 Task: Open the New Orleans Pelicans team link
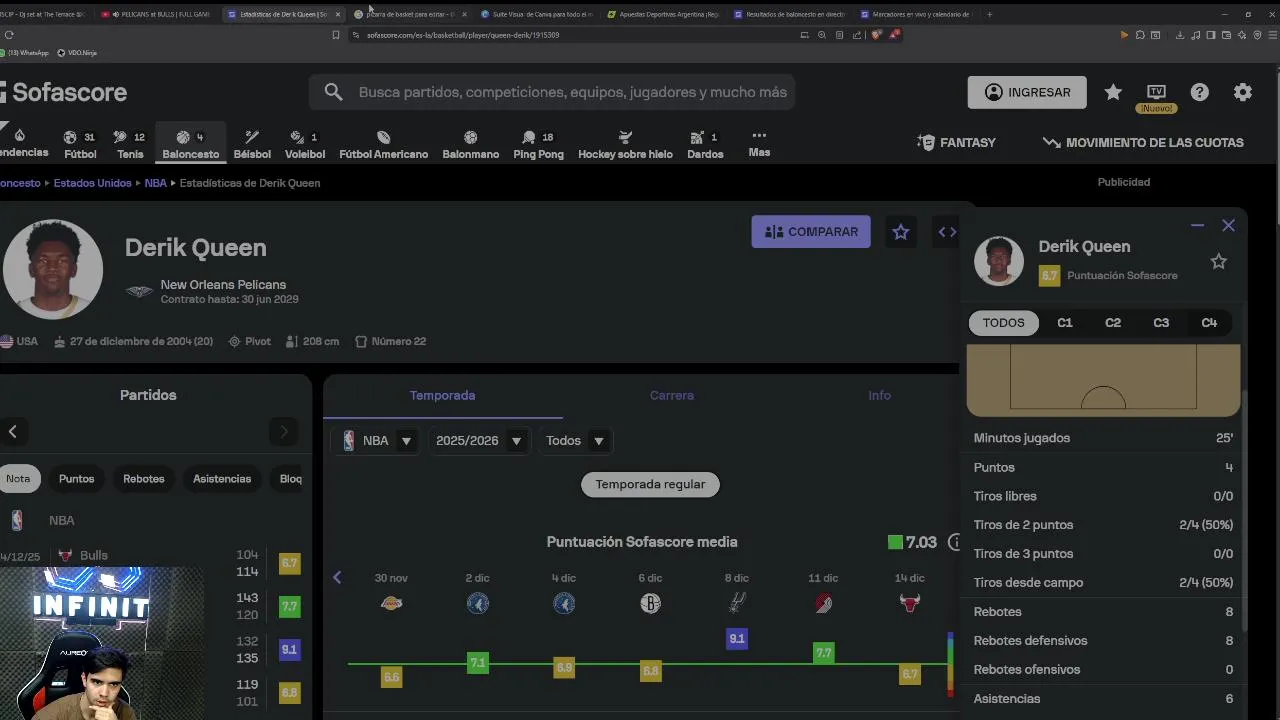[223, 285]
